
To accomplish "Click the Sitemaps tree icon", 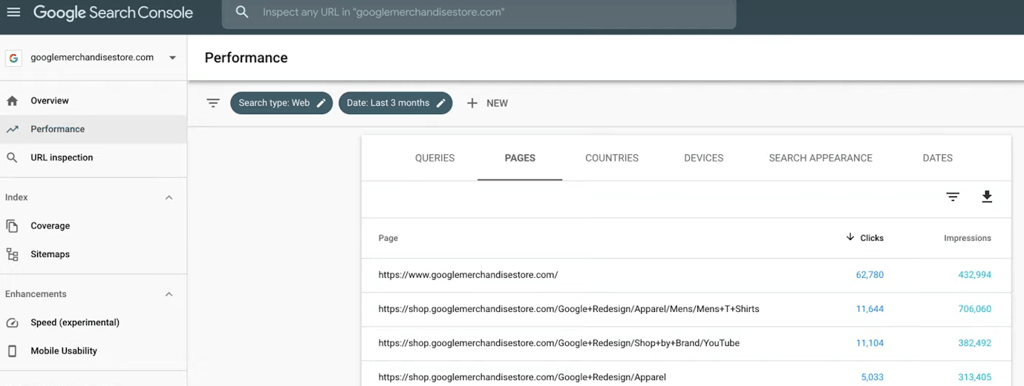I will pos(12,254).
